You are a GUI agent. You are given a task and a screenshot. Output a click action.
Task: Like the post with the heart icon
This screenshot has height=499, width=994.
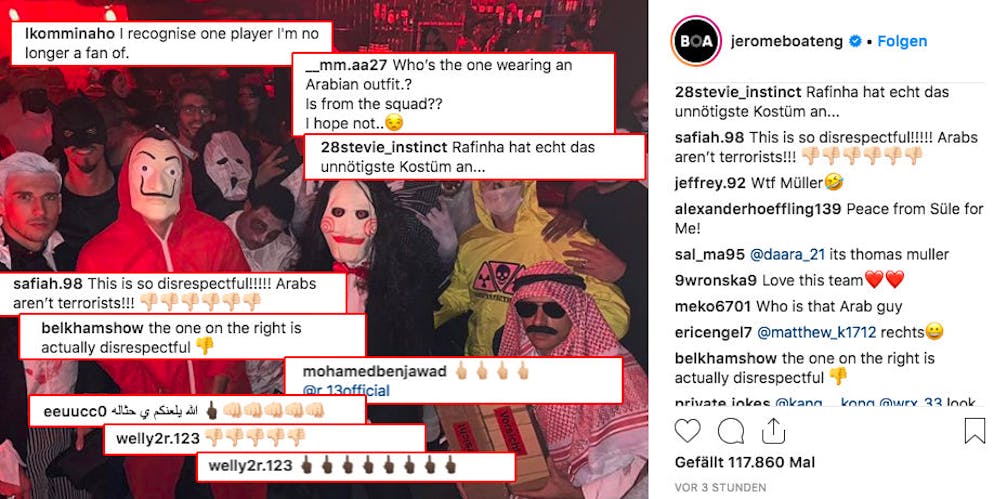coord(687,431)
